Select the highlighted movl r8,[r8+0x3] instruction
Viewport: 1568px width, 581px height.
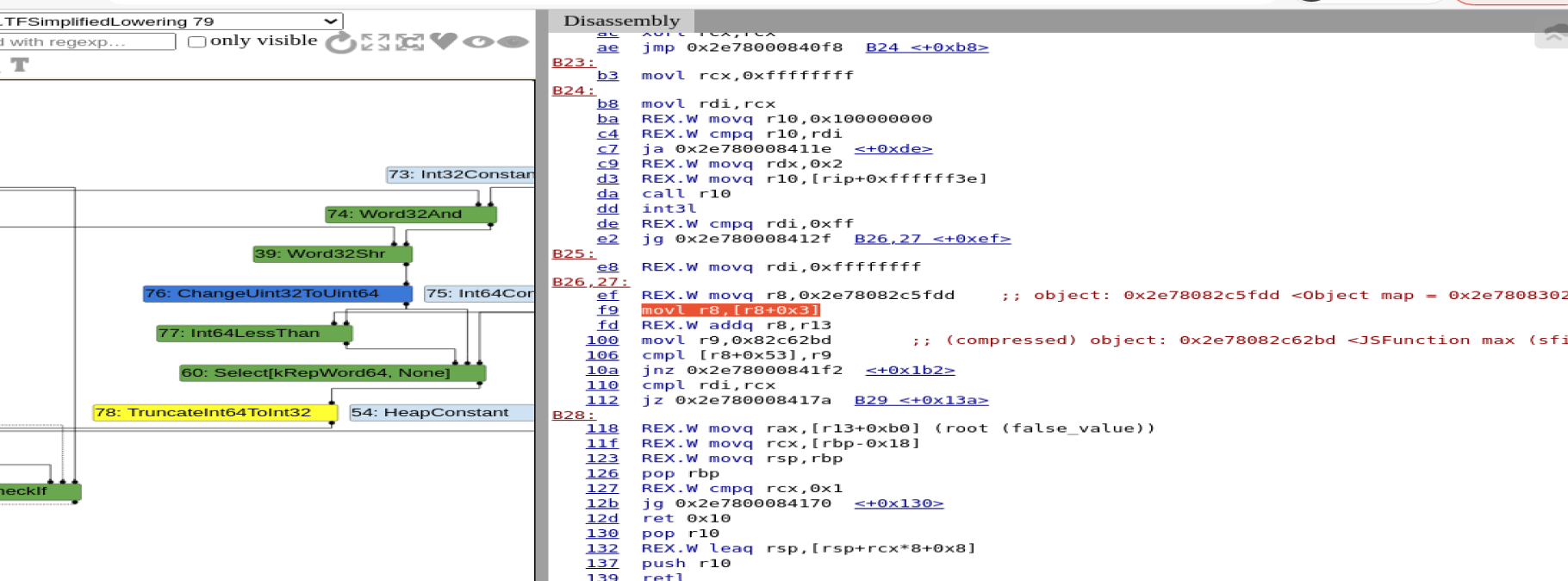pos(730,310)
